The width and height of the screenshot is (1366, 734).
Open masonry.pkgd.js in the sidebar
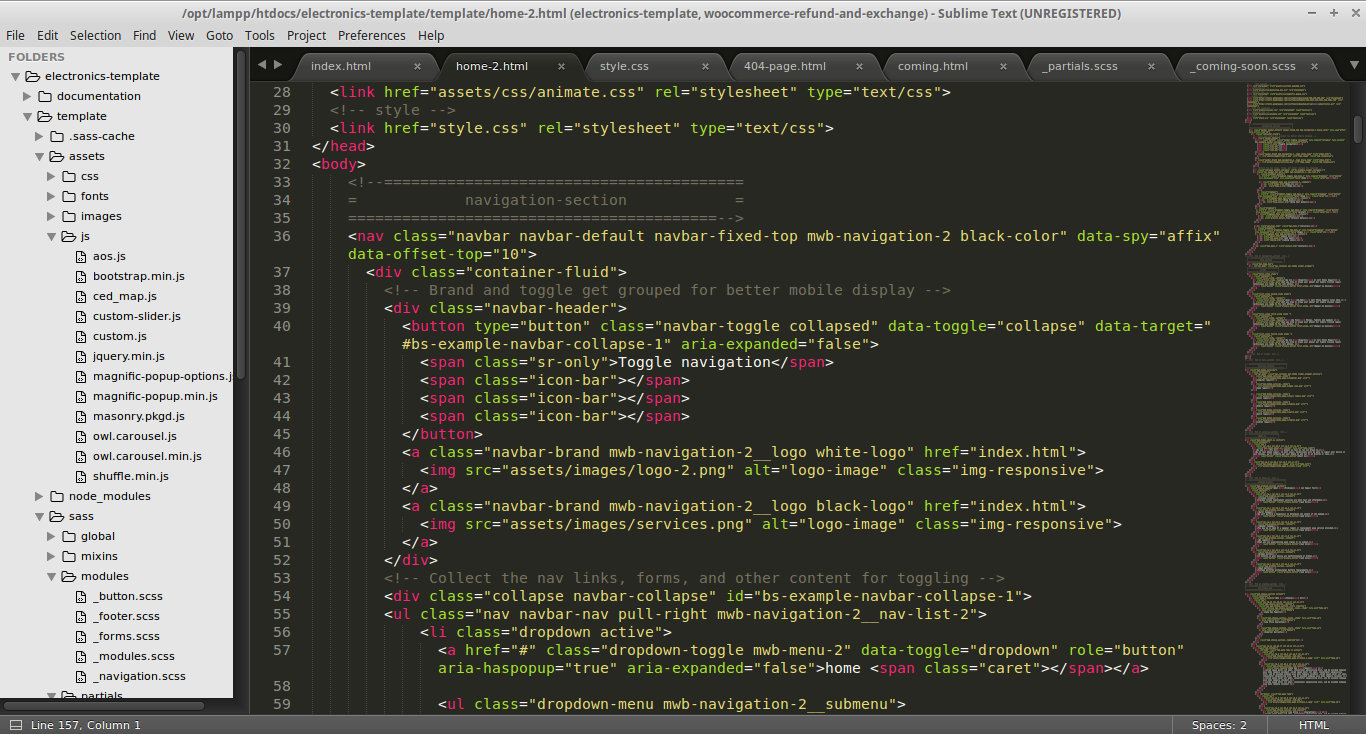click(139, 416)
